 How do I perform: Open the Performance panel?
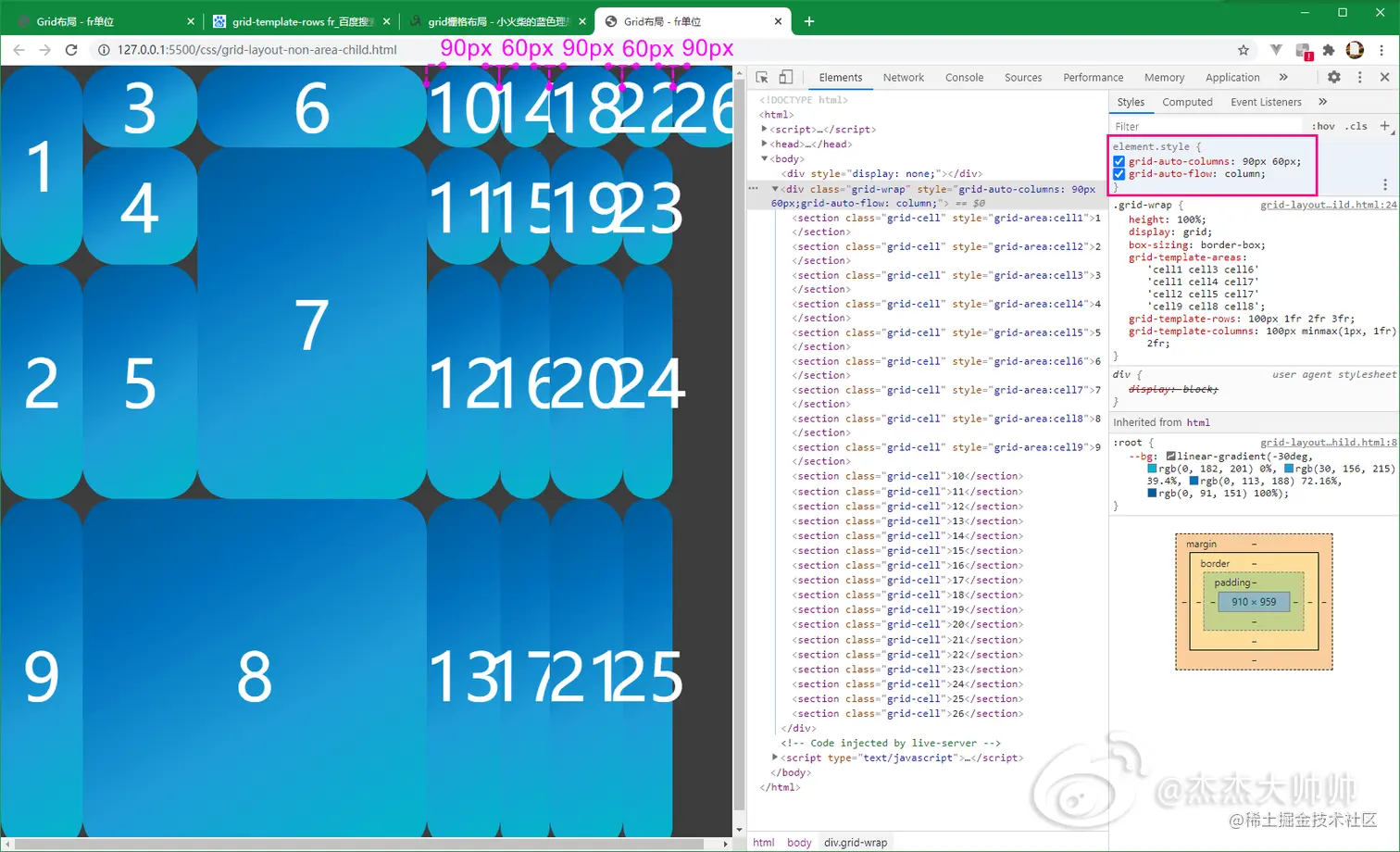coord(1093,78)
